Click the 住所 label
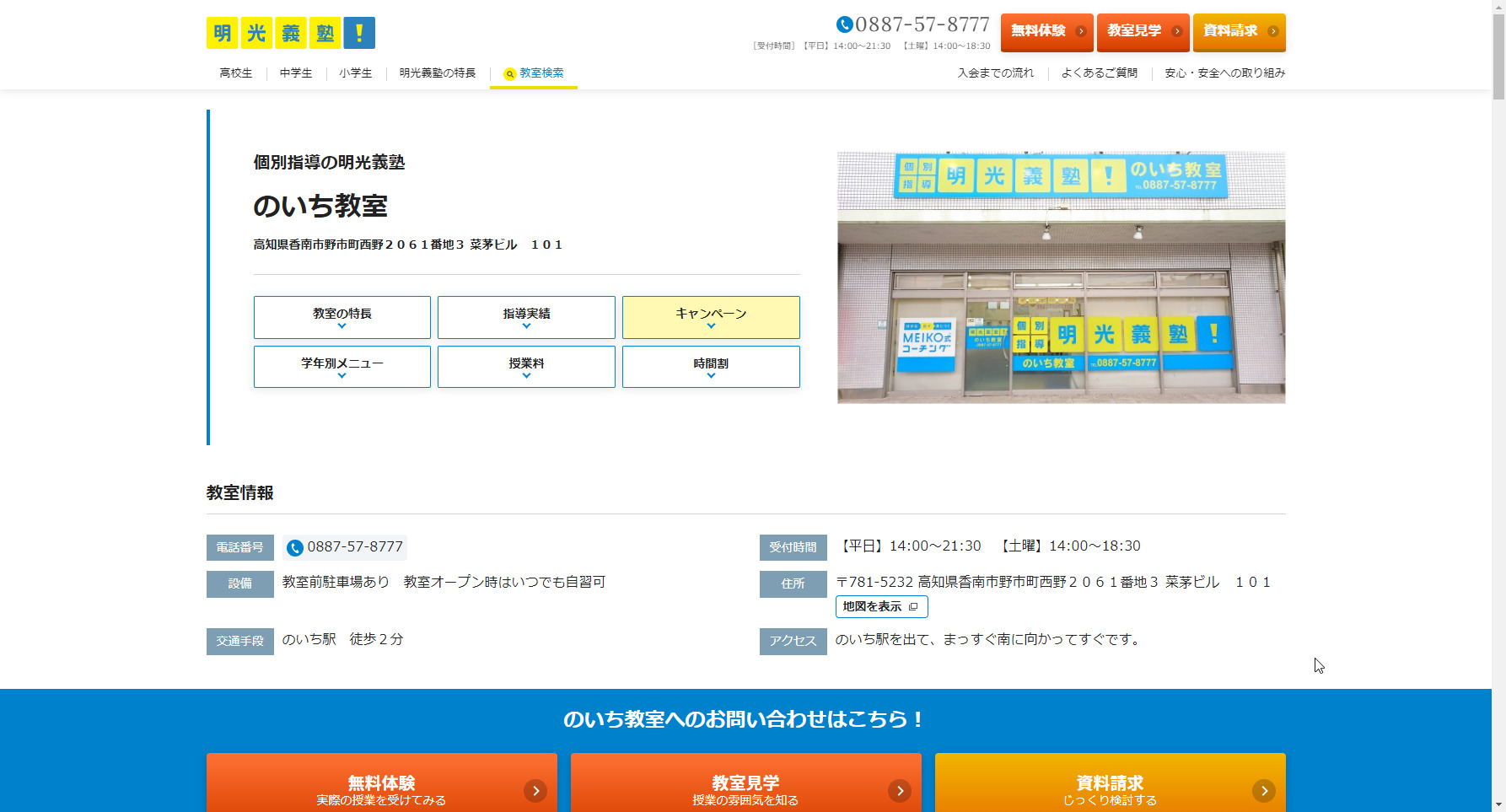Viewport: 1506px width, 812px height. (793, 584)
